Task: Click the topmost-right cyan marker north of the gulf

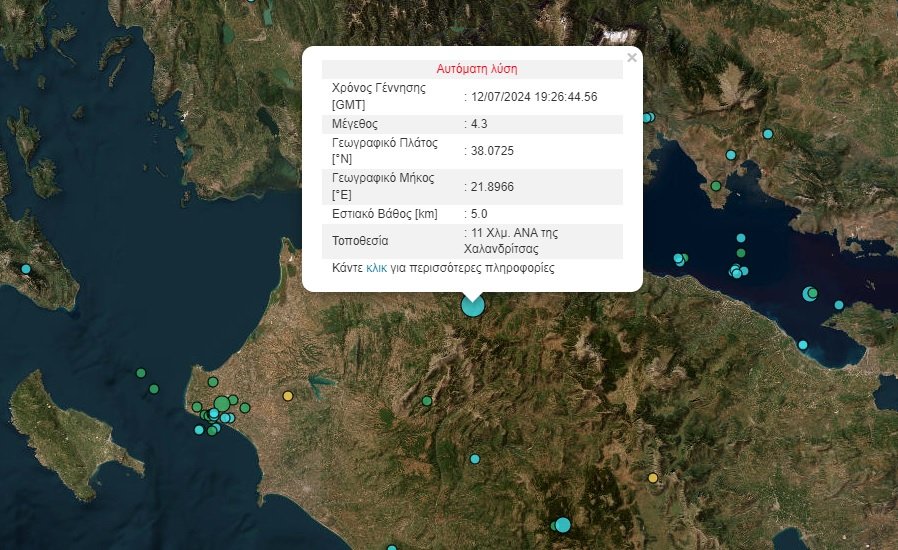Action: [768, 134]
